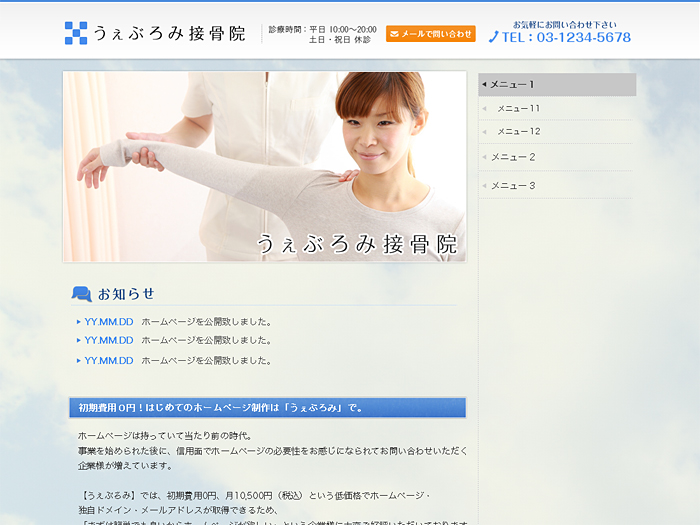Open the first YY.MM.DD news date link
700x525 pixels.
tap(109, 322)
